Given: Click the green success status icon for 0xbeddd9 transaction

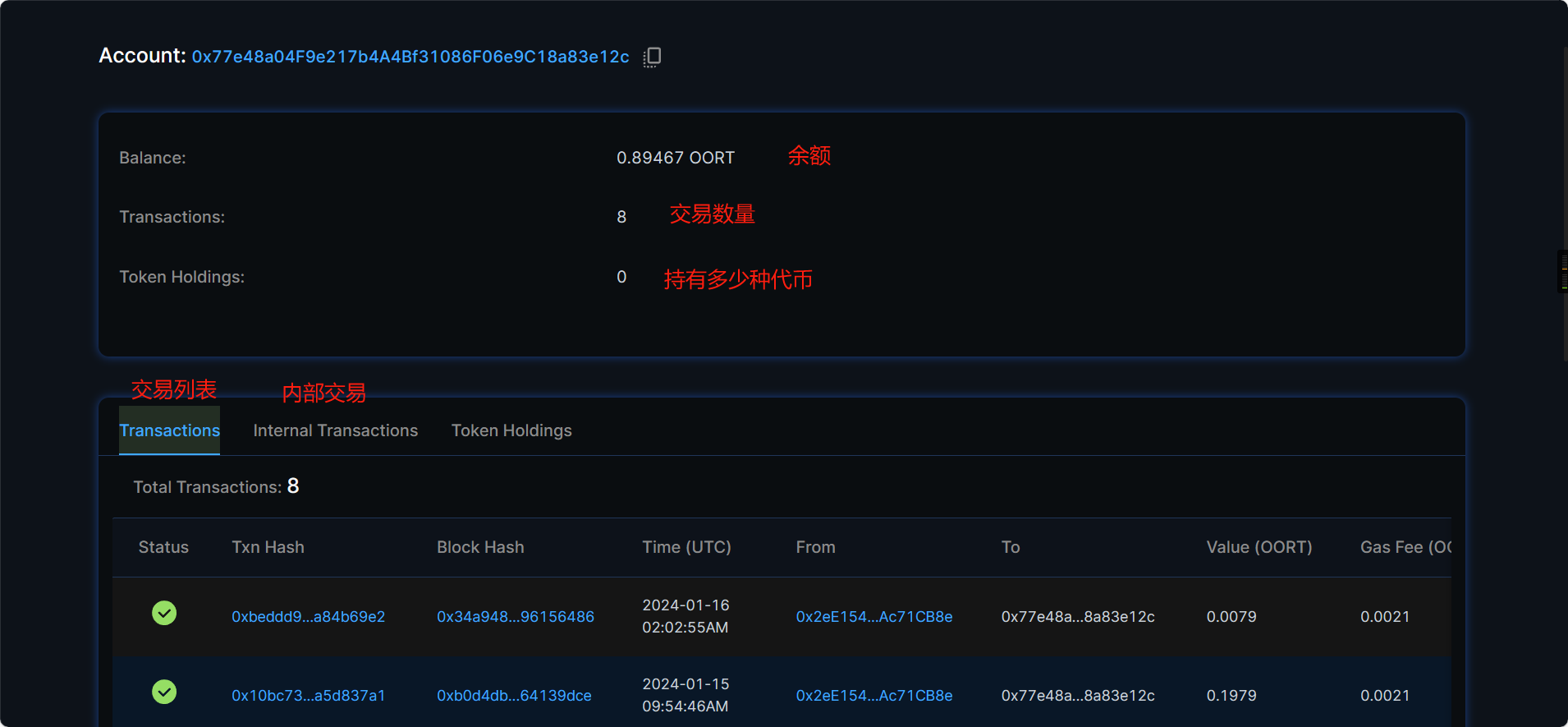Looking at the screenshot, I should tap(164, 614).
